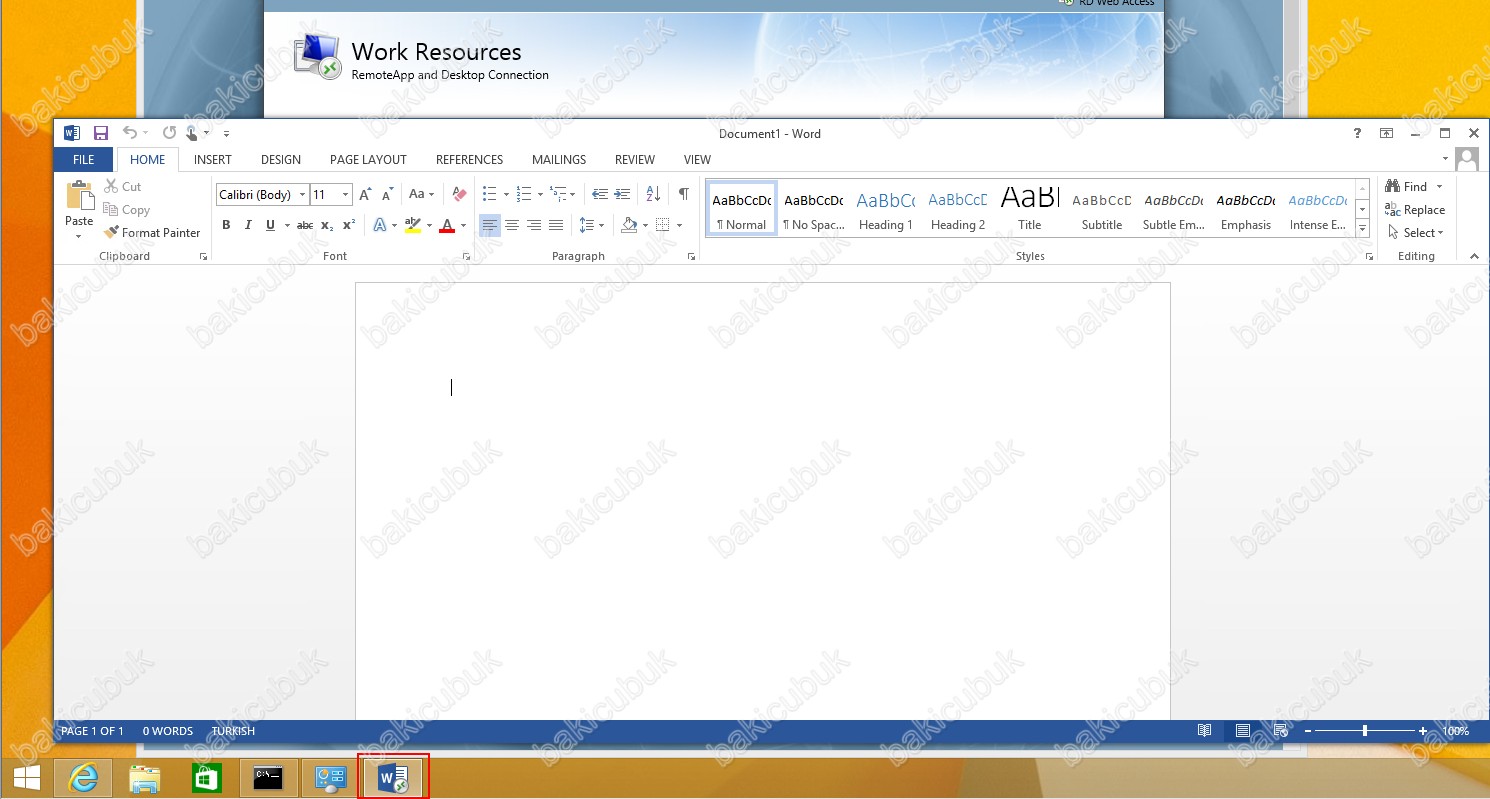Click the Read Mode view icon in status bar
The height and width of the screenshot is (799, 1490).
1205,731
